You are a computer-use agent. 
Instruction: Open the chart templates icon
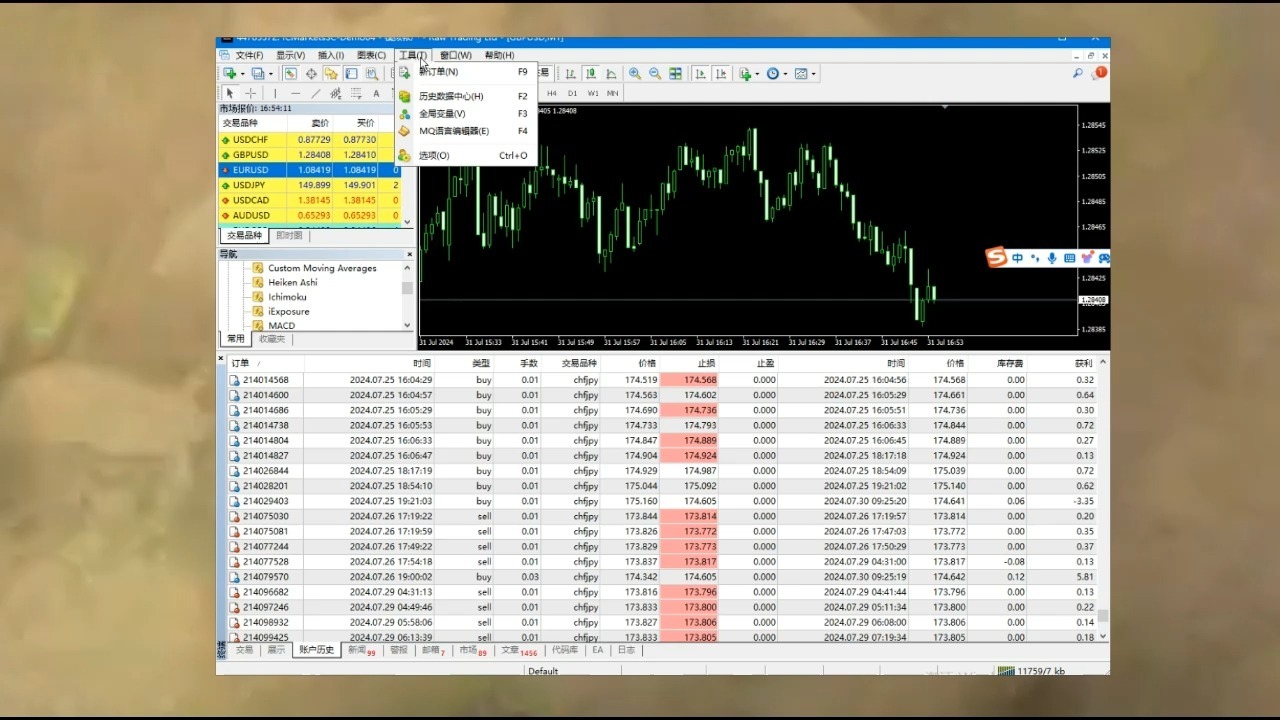point(801,73)
